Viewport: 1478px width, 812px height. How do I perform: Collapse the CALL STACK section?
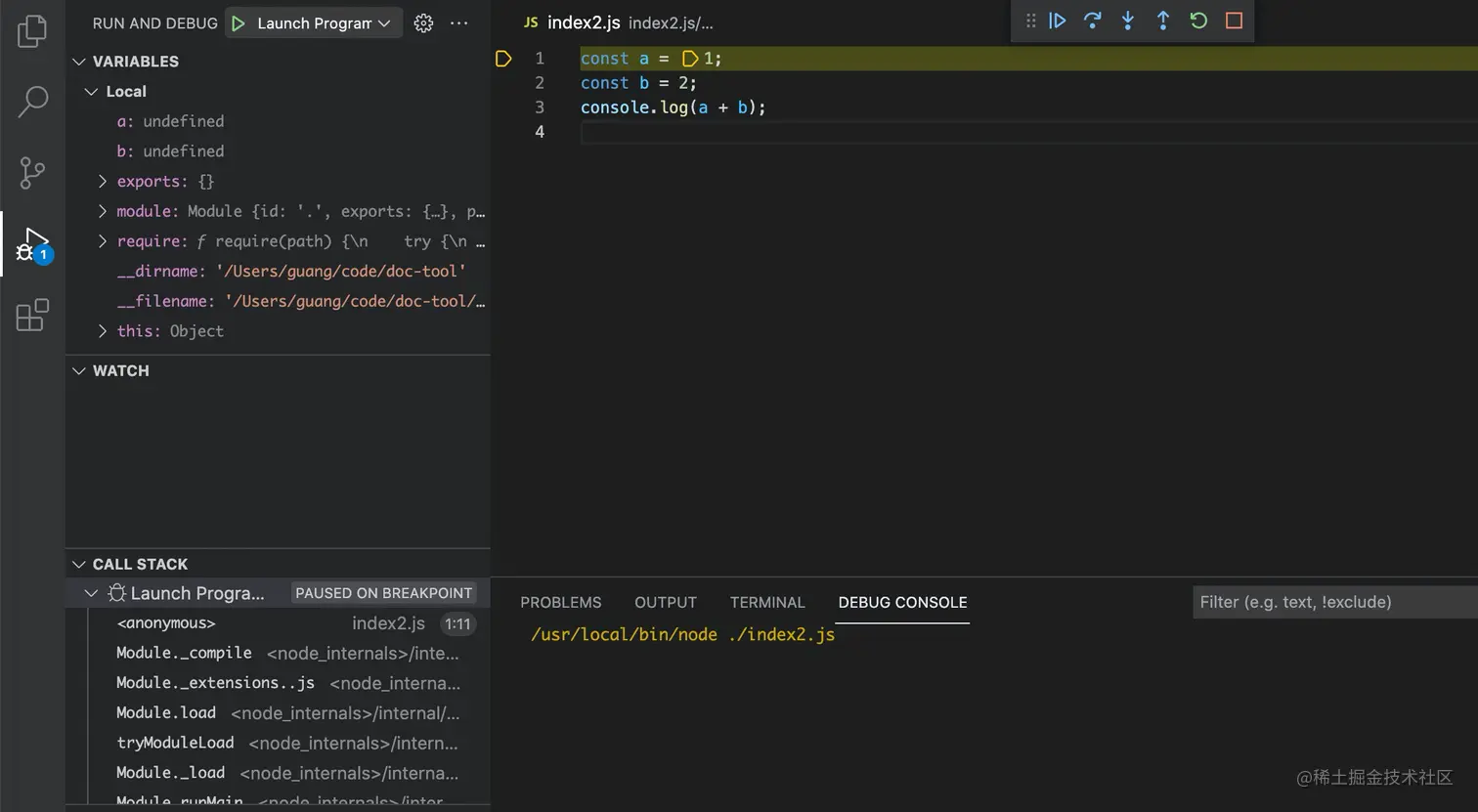[79, 565]
